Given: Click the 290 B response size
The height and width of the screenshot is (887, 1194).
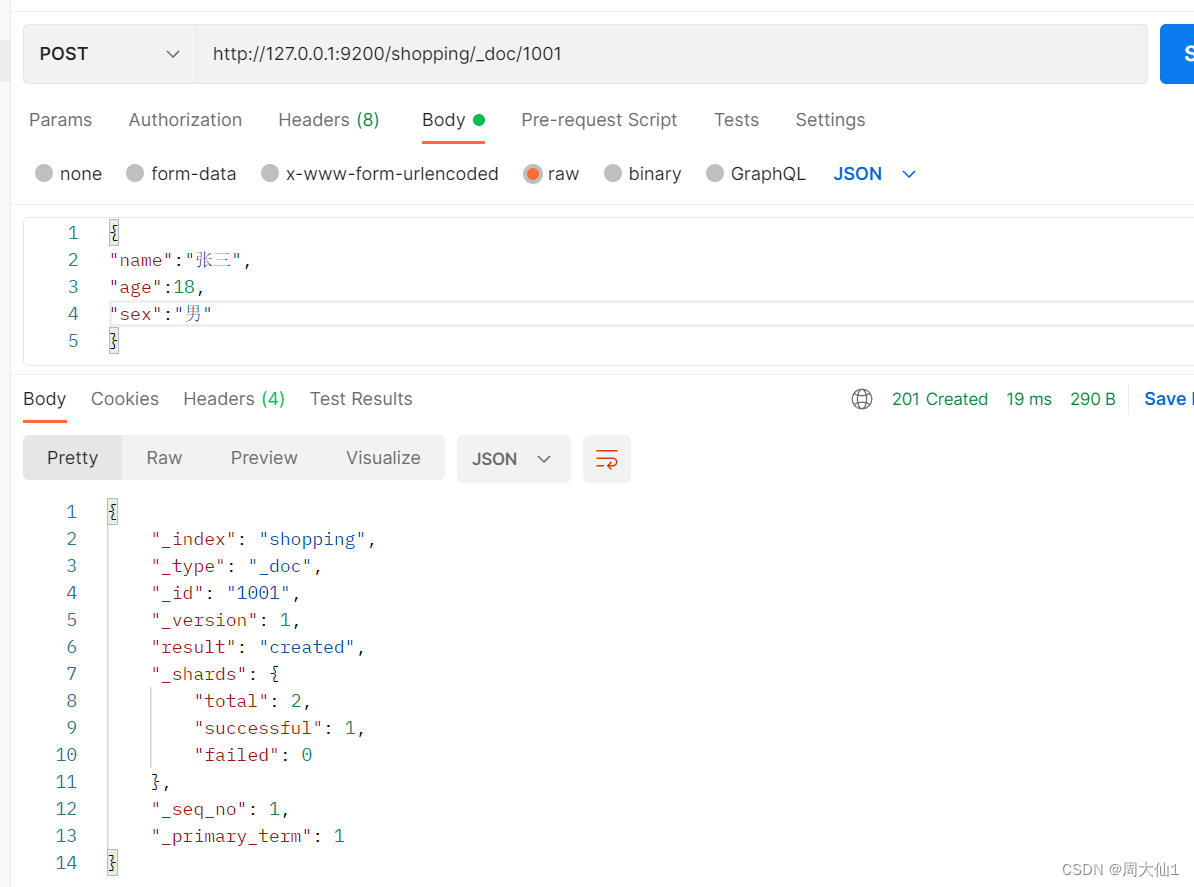Looking at the screenshot, I should pyautogui.click(x=1093, y=399).
